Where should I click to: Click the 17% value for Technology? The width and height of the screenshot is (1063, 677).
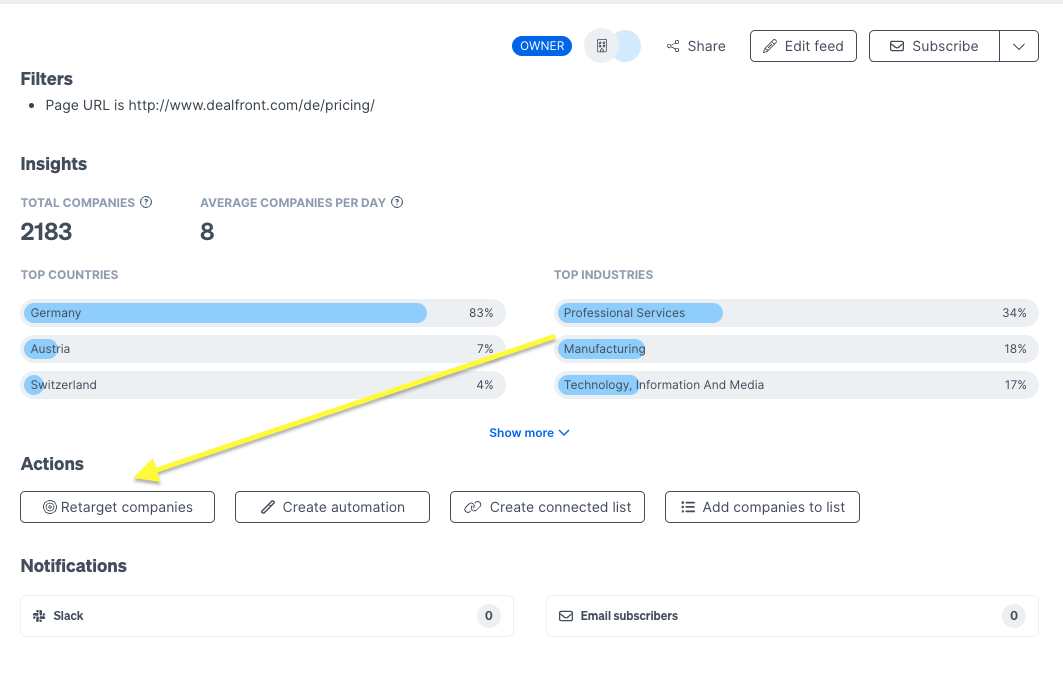coord(1015,385)
